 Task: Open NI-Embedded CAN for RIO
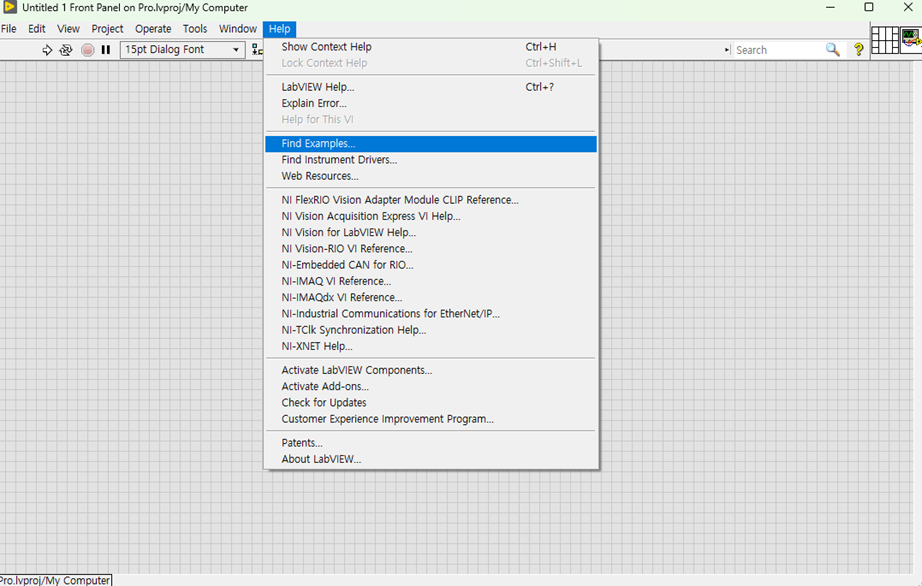click(431, 265)
